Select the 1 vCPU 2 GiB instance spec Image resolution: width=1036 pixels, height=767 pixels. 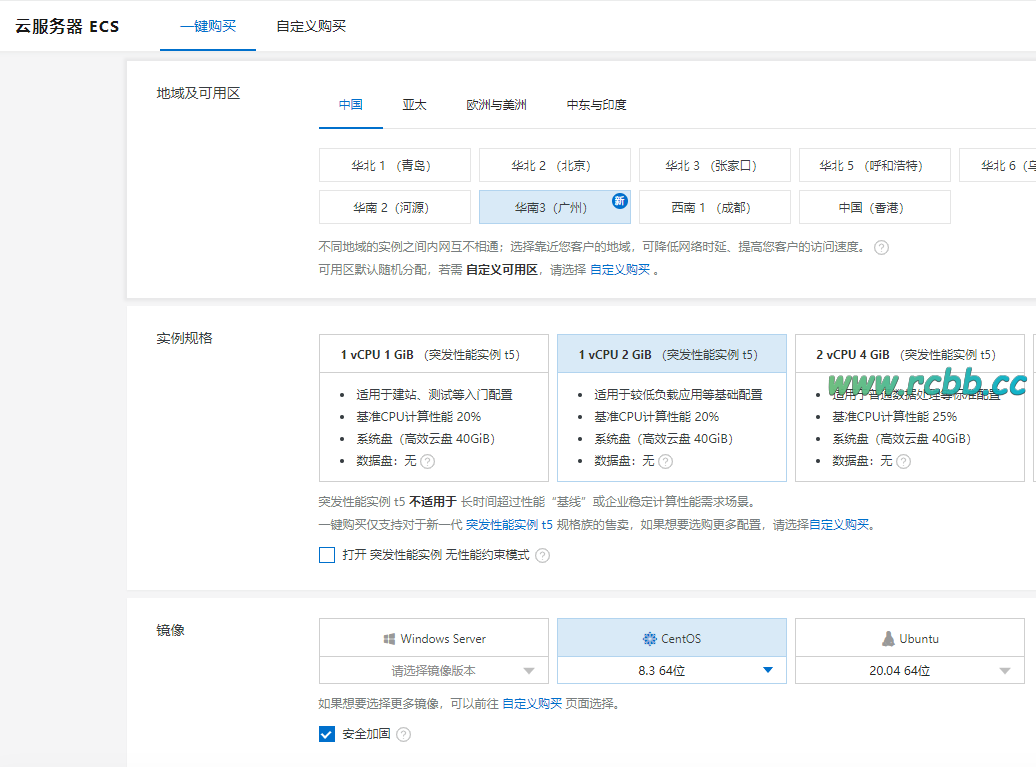click(x=671, y=408)
